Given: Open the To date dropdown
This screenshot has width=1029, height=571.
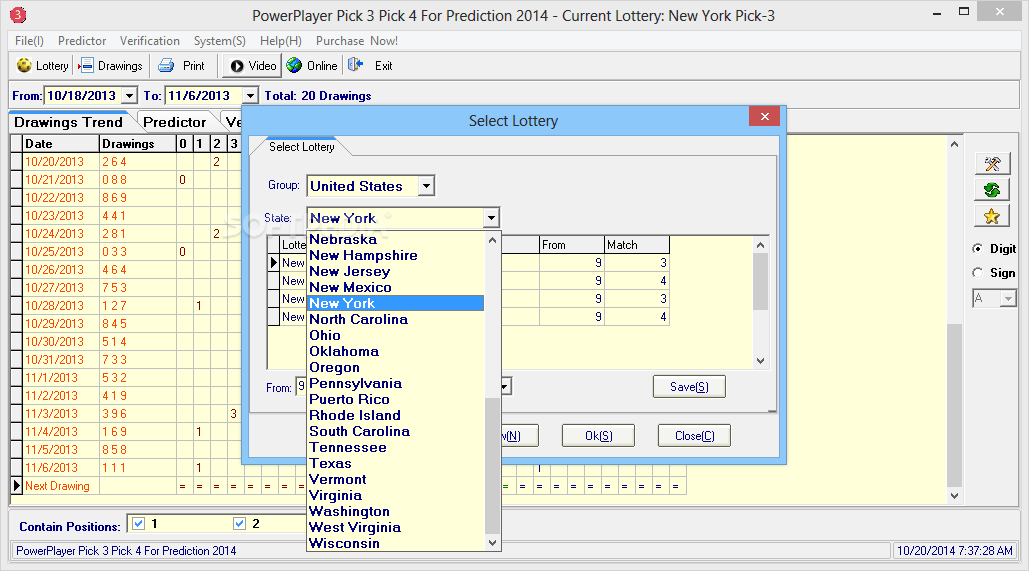Looking at the screenshot, I should click(x=250, y=96).
